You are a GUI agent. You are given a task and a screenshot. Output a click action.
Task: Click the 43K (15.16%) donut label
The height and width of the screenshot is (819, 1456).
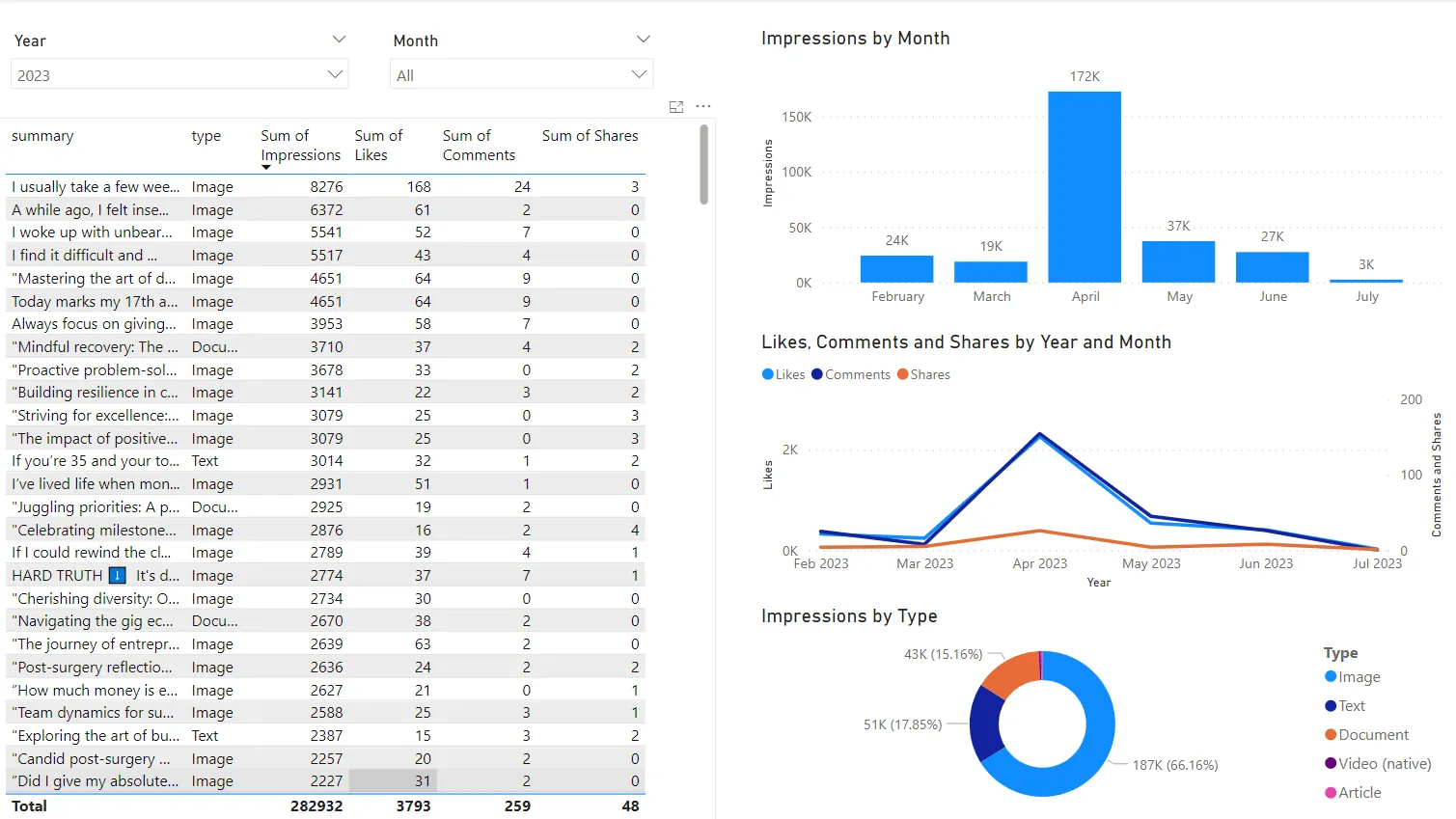[943, 654]
